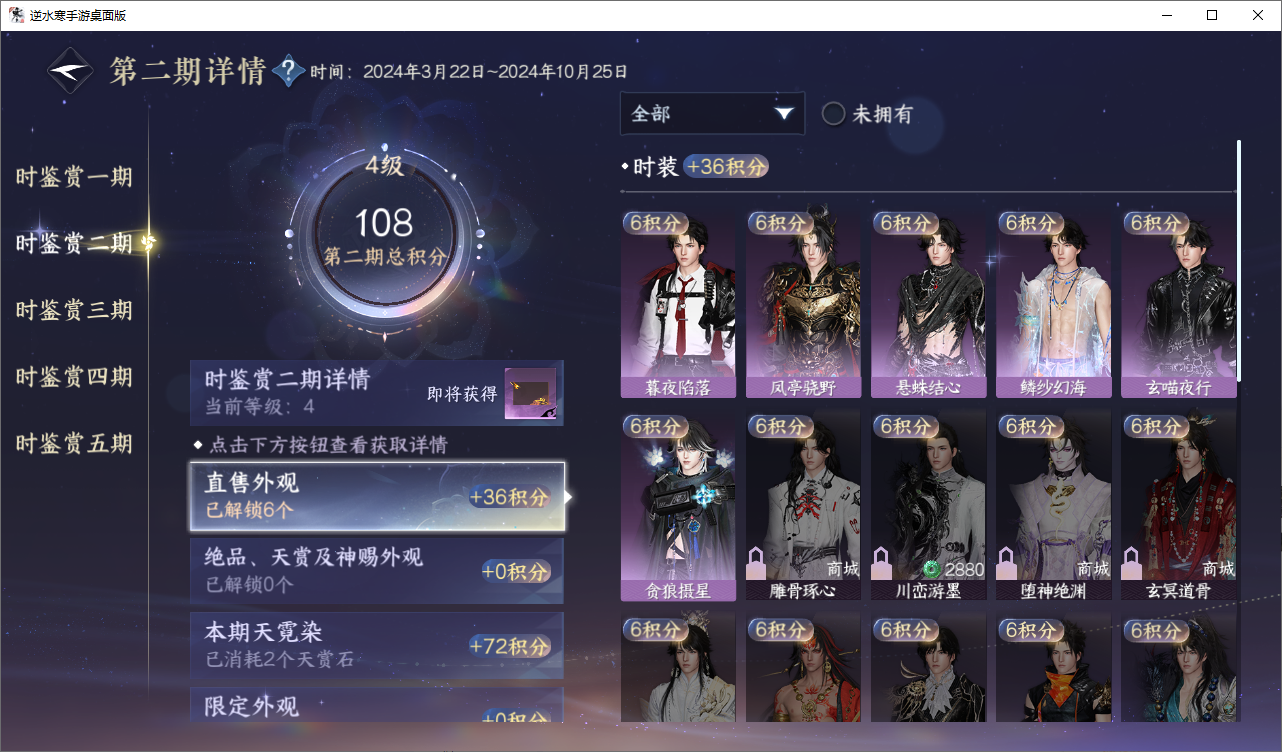Click the upcoming reward item icon
The height and width of the screenshot is (752, 1282).
click(x=530, y=394)
